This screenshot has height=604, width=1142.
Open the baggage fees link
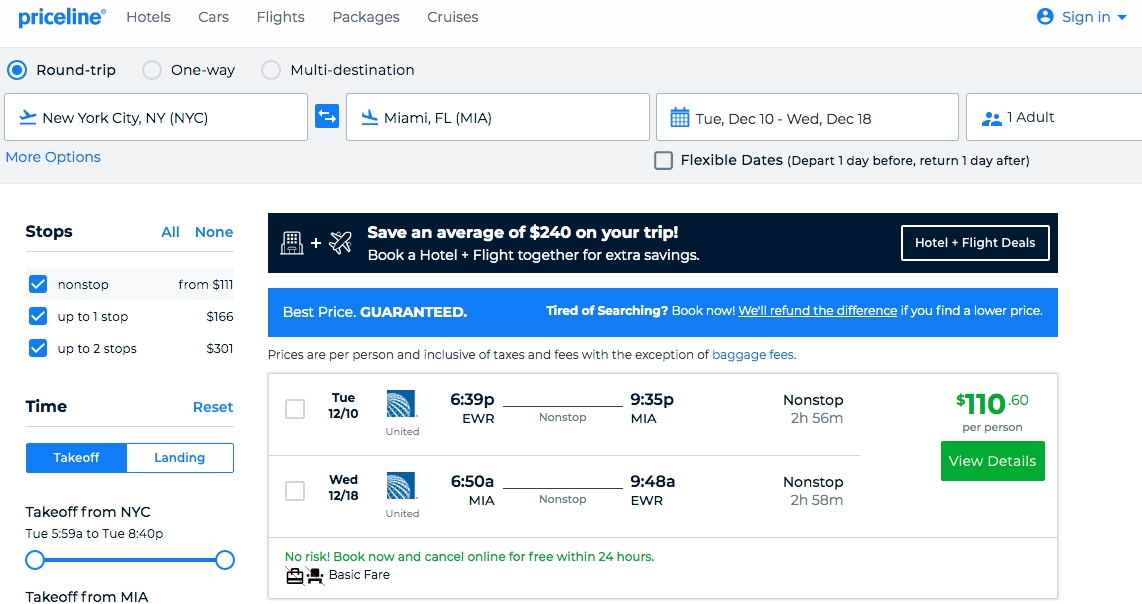753,355
